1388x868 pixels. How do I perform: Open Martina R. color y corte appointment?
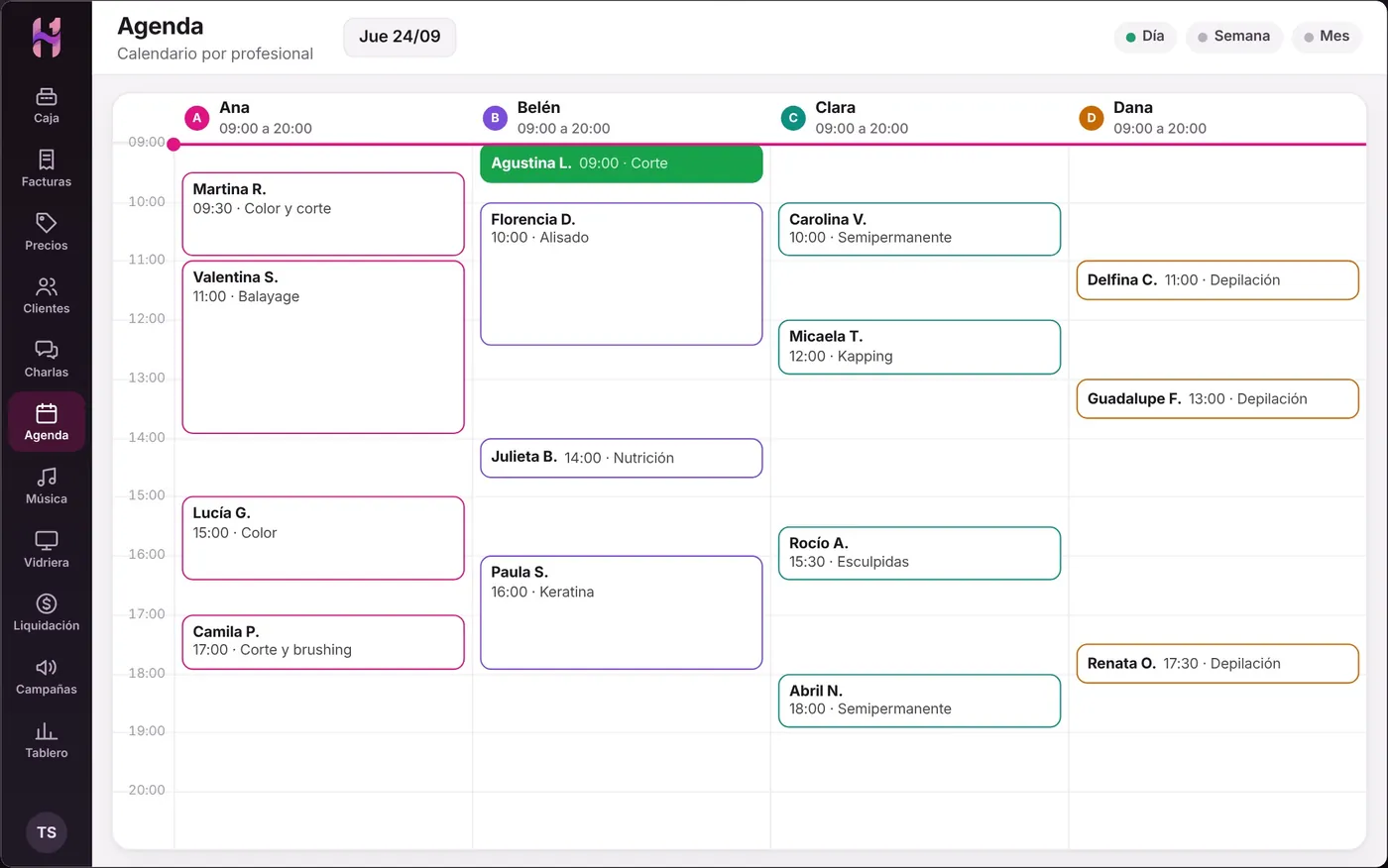(x=323, y=214)
